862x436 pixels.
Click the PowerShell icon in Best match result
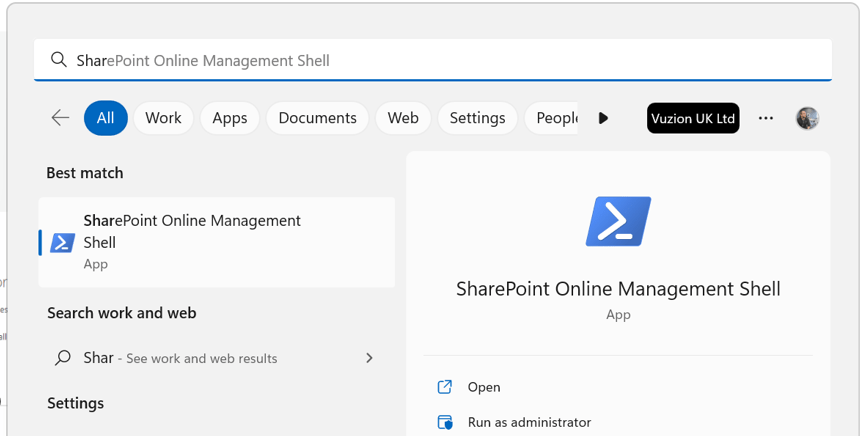63,242
